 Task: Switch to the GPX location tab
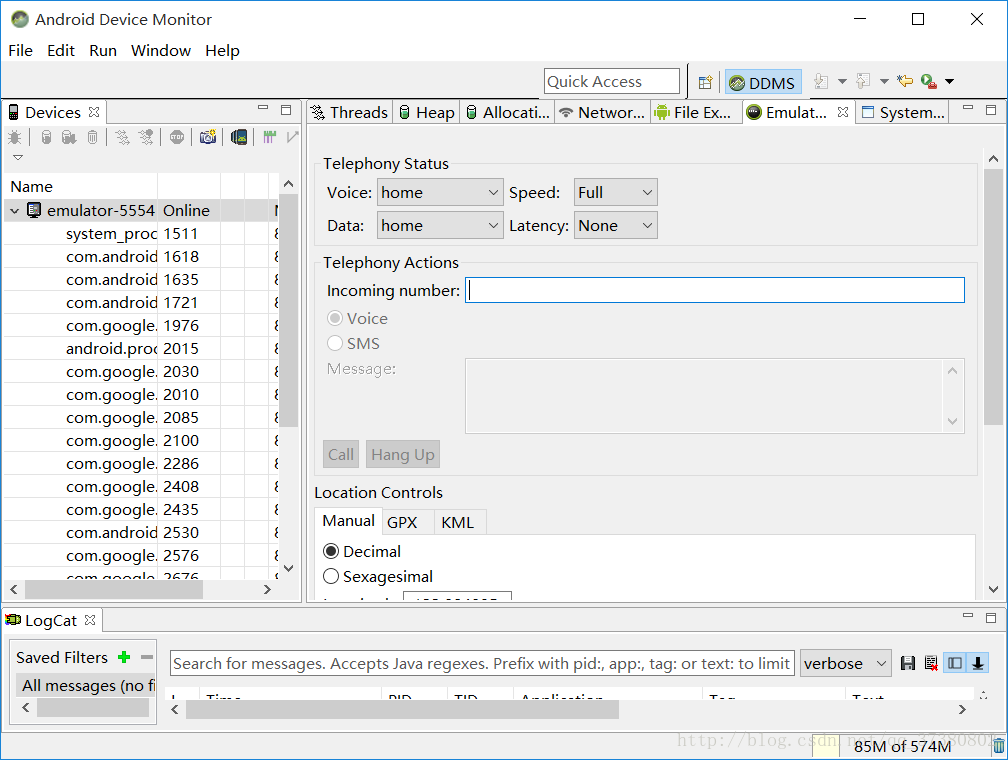coord(402,522)
